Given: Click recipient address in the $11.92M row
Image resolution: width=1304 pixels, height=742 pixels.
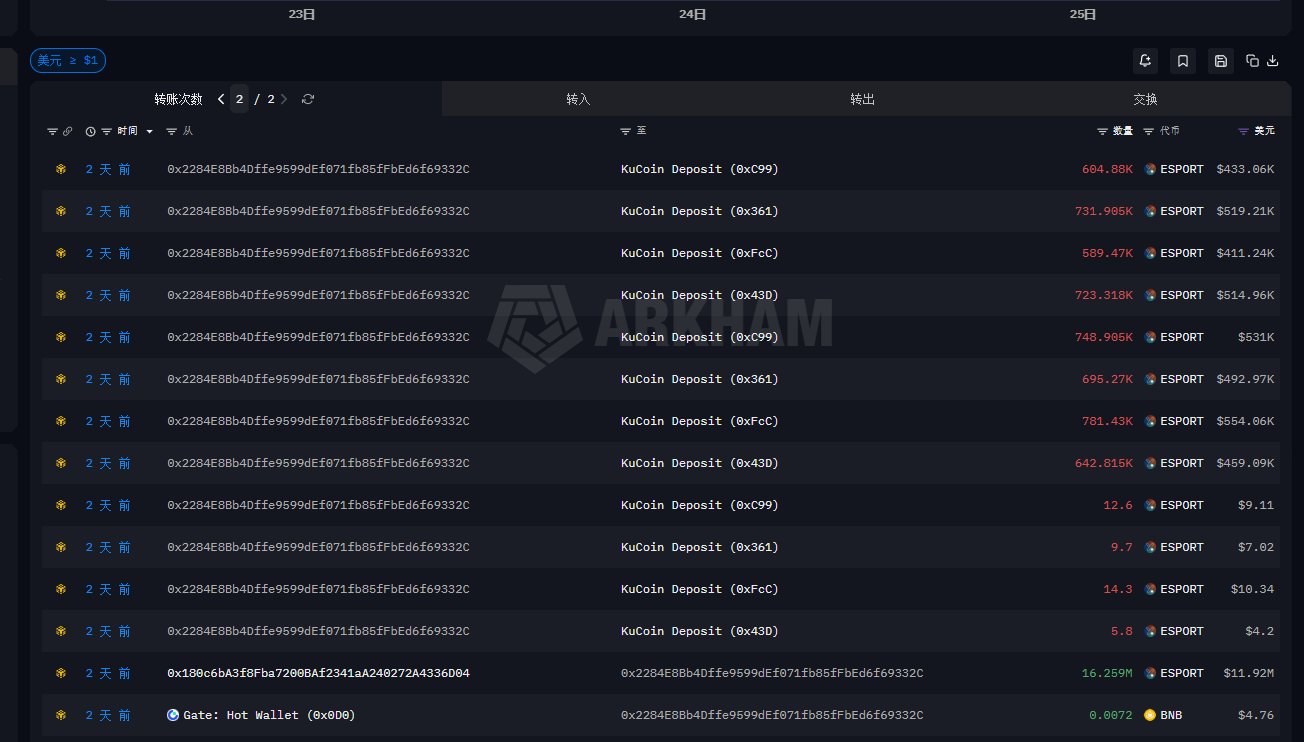Looking at the screenshot, I should [x=772, y=673].
